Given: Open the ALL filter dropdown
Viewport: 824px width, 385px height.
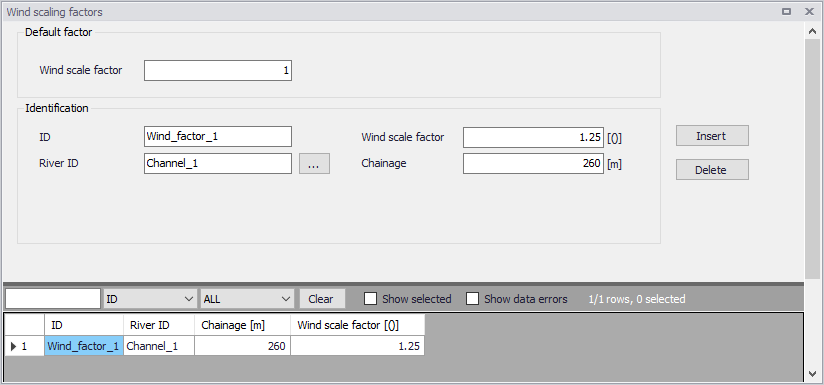Looking at the screenshot, I should click(247, 299).
